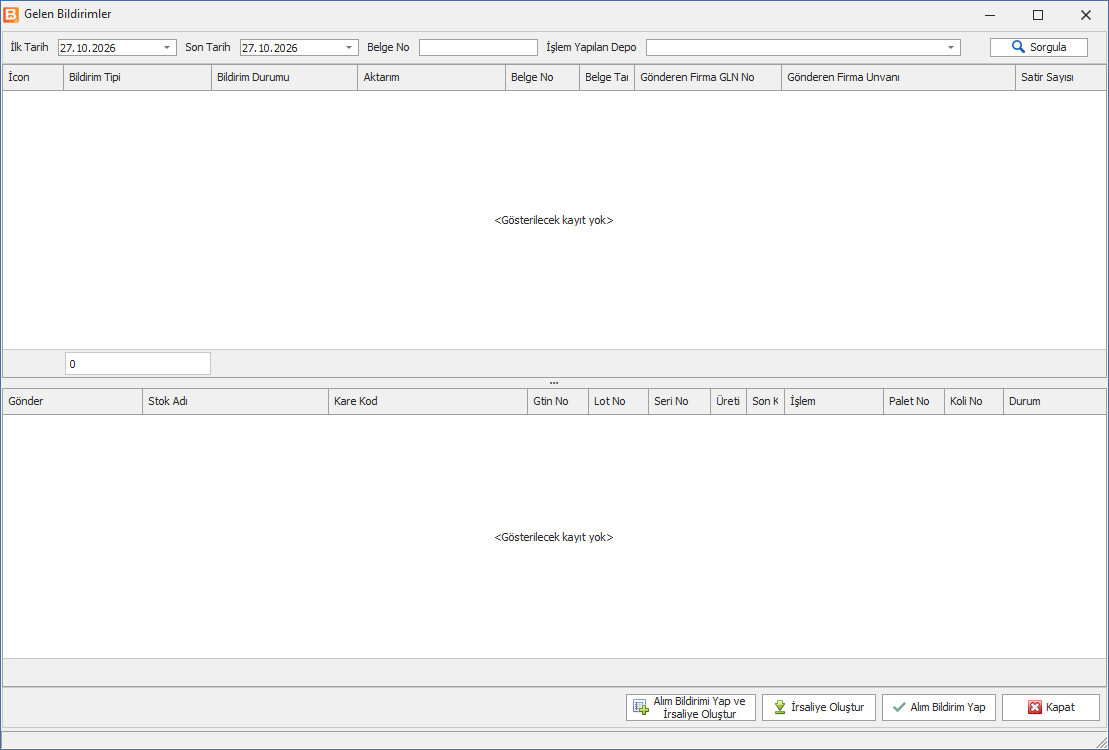Sort by Durum column header
Viewport: 1109px width, 750px height.
tap(1055, 401)
